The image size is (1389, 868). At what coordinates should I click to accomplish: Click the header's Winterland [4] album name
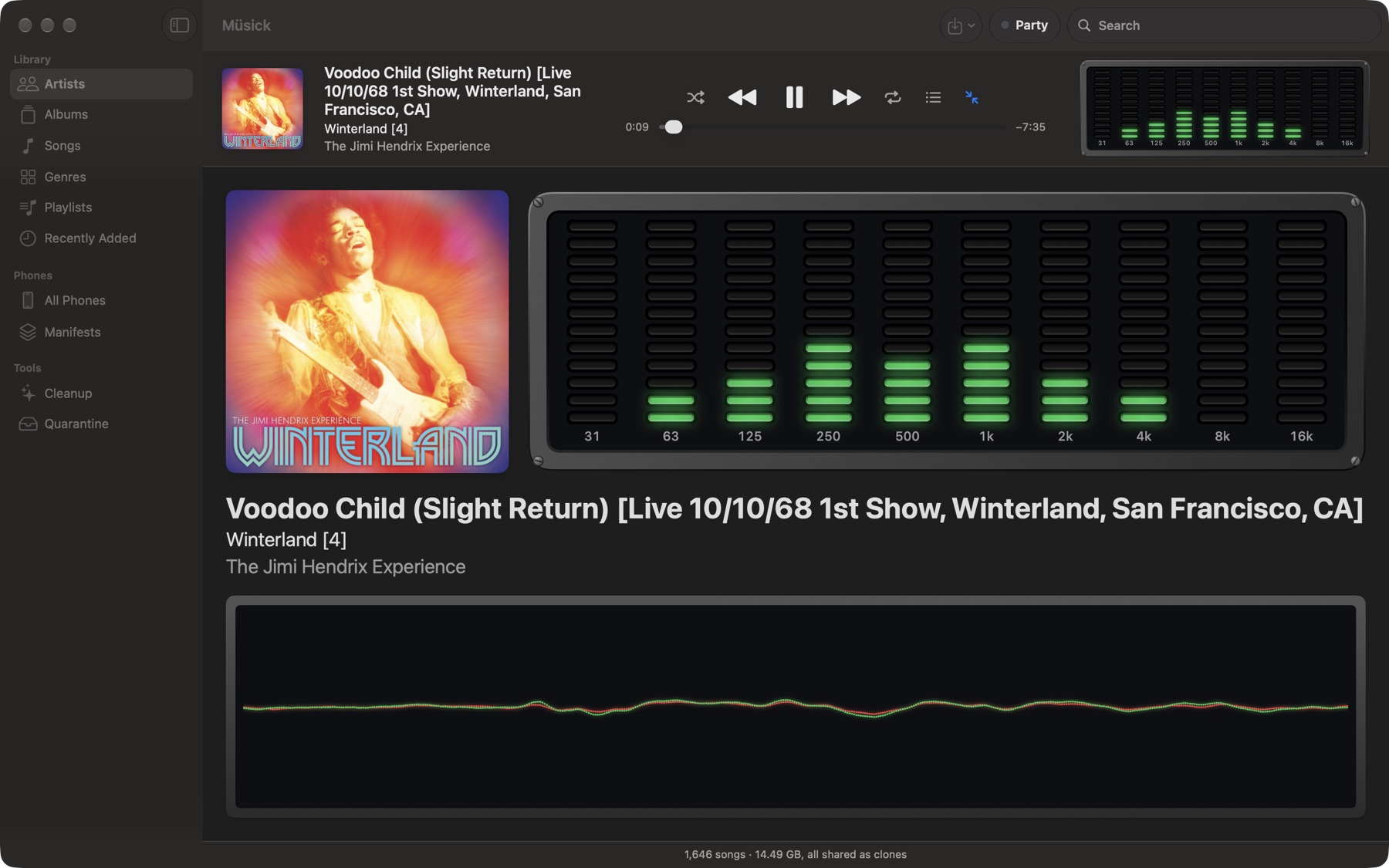pos(366,129)
